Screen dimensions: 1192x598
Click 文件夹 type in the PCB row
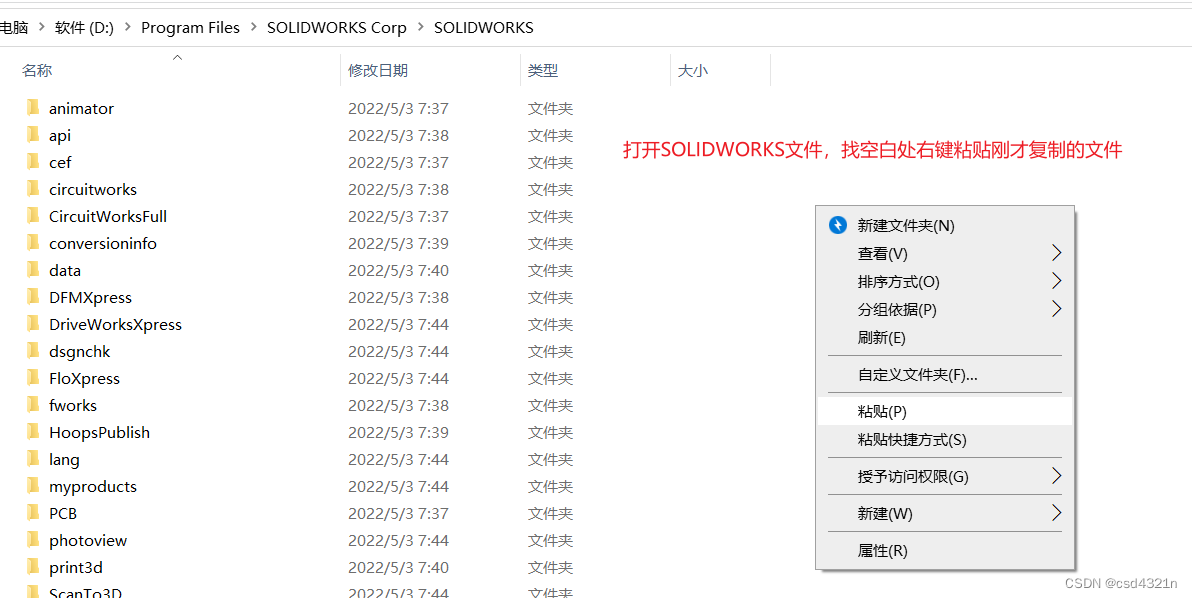(550, 513)
